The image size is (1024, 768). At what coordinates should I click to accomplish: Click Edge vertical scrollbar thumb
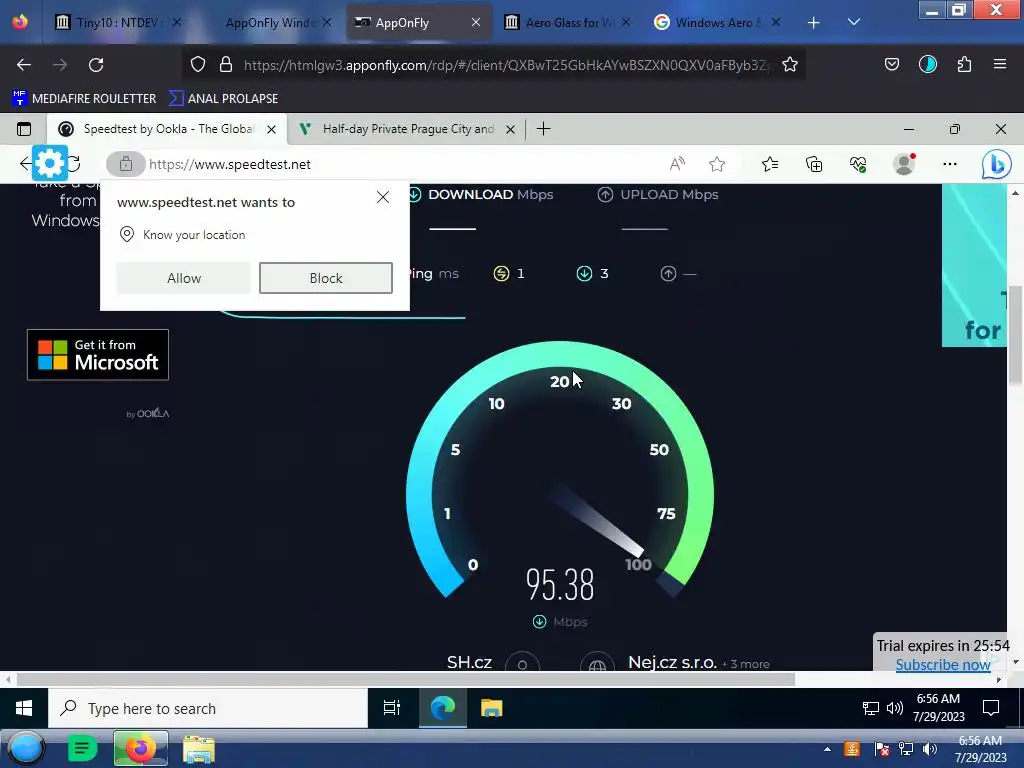(x=1015, y=337)
